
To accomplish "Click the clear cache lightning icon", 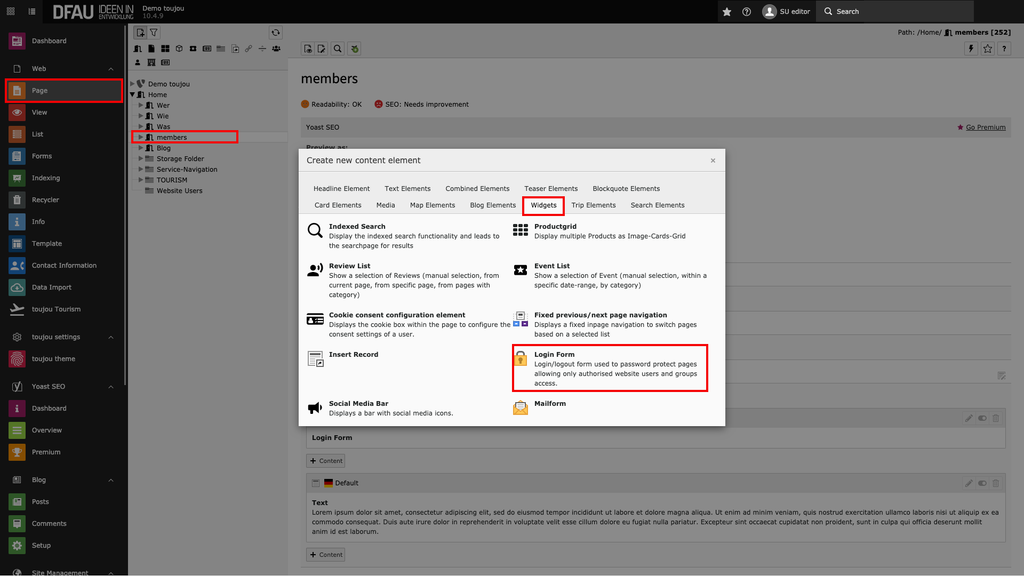I will pos(970,48).
